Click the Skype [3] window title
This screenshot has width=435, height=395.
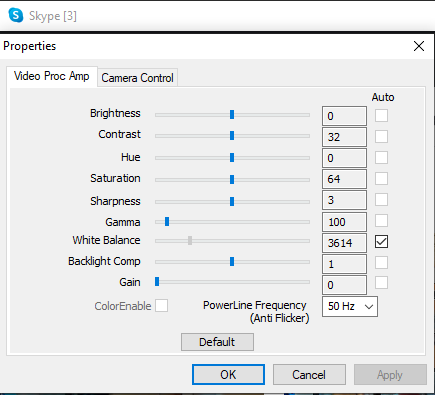(53, 16)
